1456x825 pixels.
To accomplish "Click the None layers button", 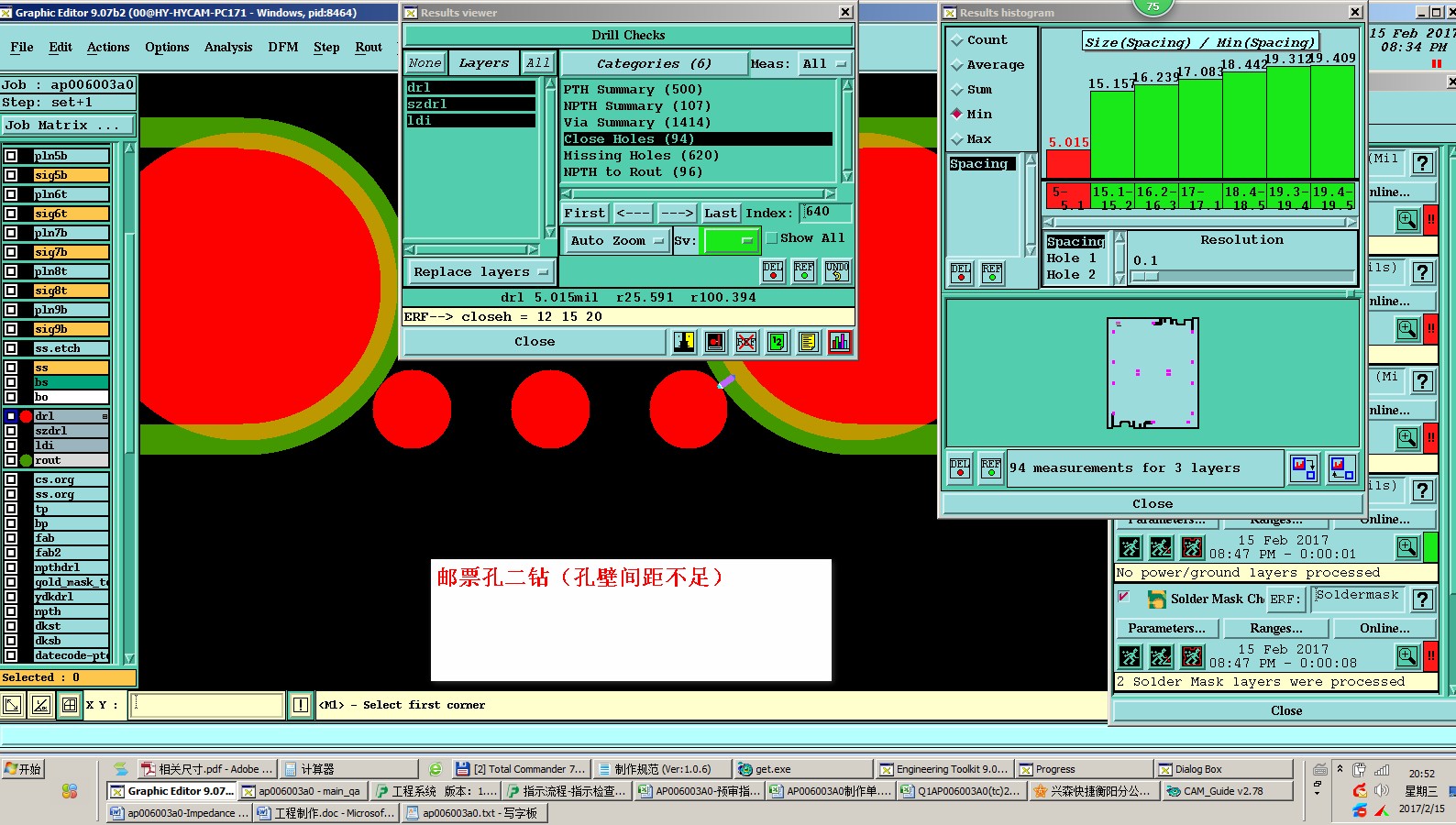I will [425, 63].
